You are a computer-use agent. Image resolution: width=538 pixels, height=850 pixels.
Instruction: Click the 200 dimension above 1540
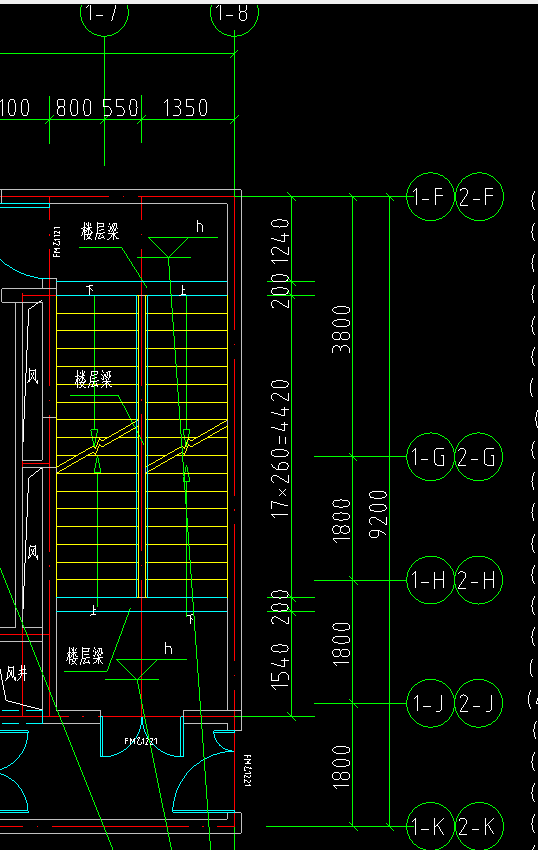tap(280, 607)
